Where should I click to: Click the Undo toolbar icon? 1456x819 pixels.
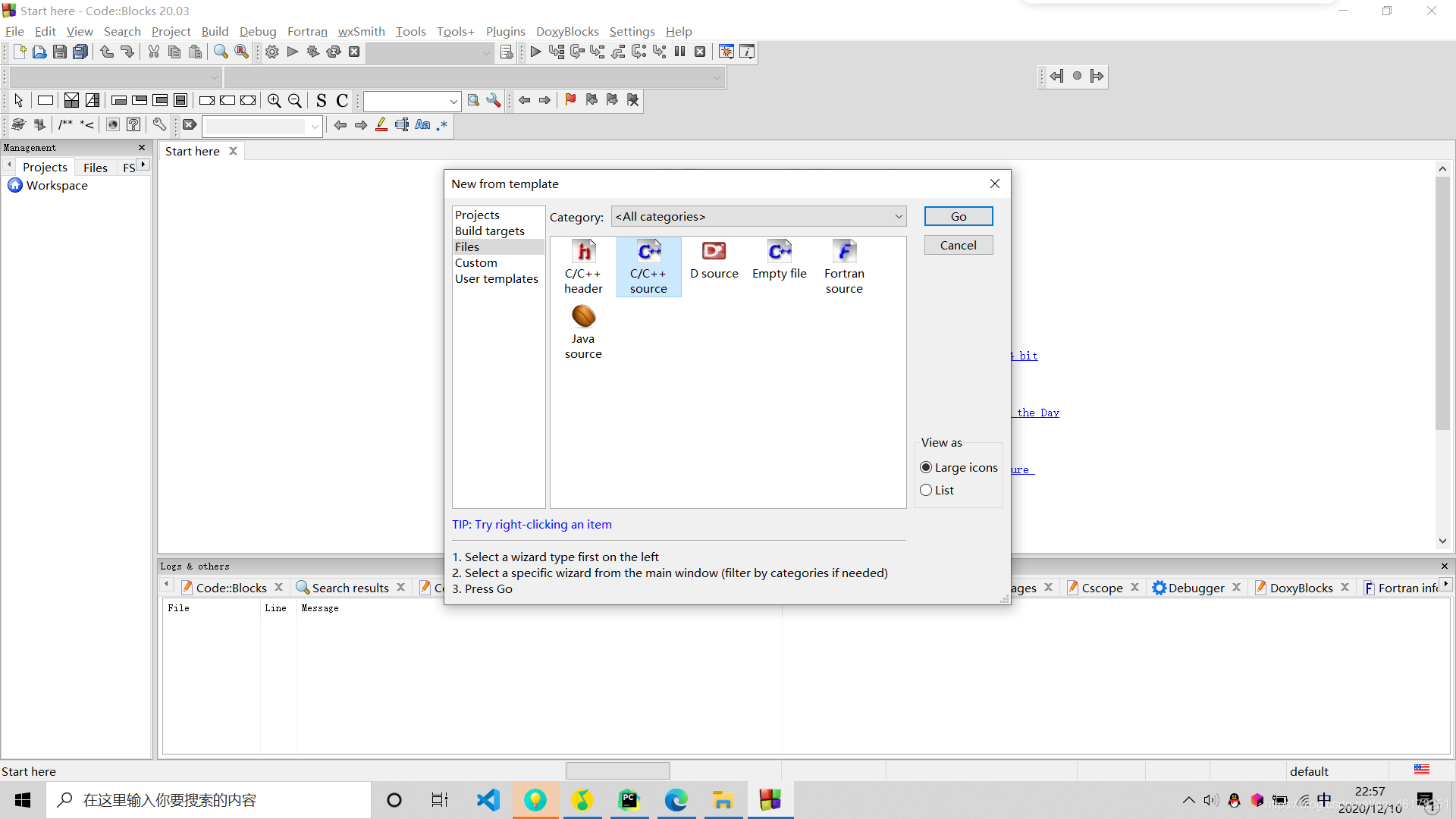pos(107,52)
